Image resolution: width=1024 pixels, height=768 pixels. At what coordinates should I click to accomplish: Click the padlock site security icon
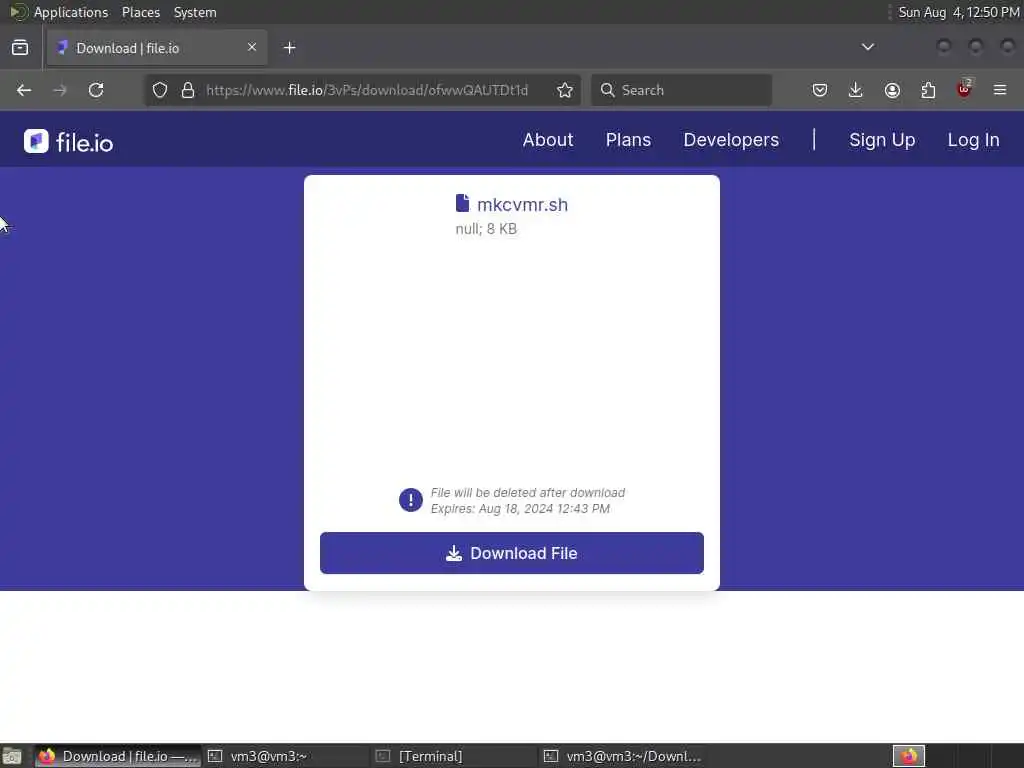[x=188, y=90]
